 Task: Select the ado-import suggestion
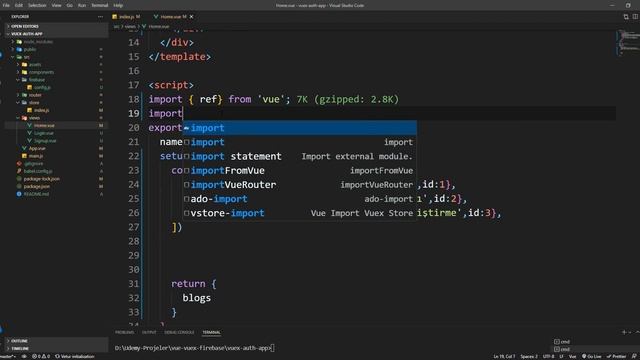click(x=300, y=199)
